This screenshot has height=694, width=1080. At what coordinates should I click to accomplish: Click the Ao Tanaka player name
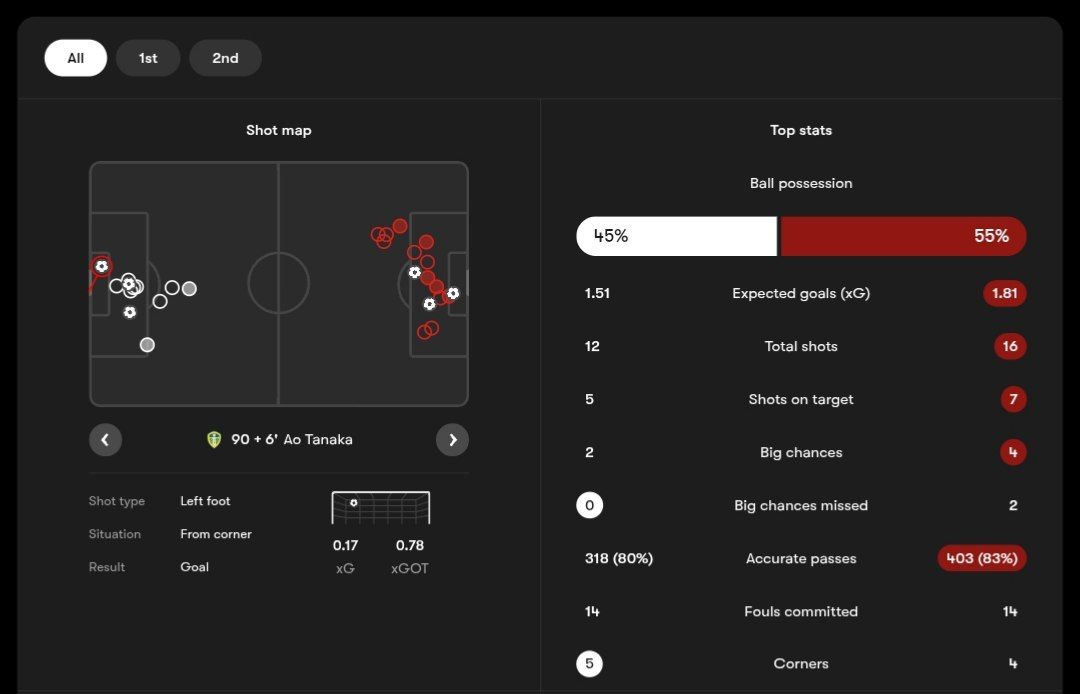318,440
